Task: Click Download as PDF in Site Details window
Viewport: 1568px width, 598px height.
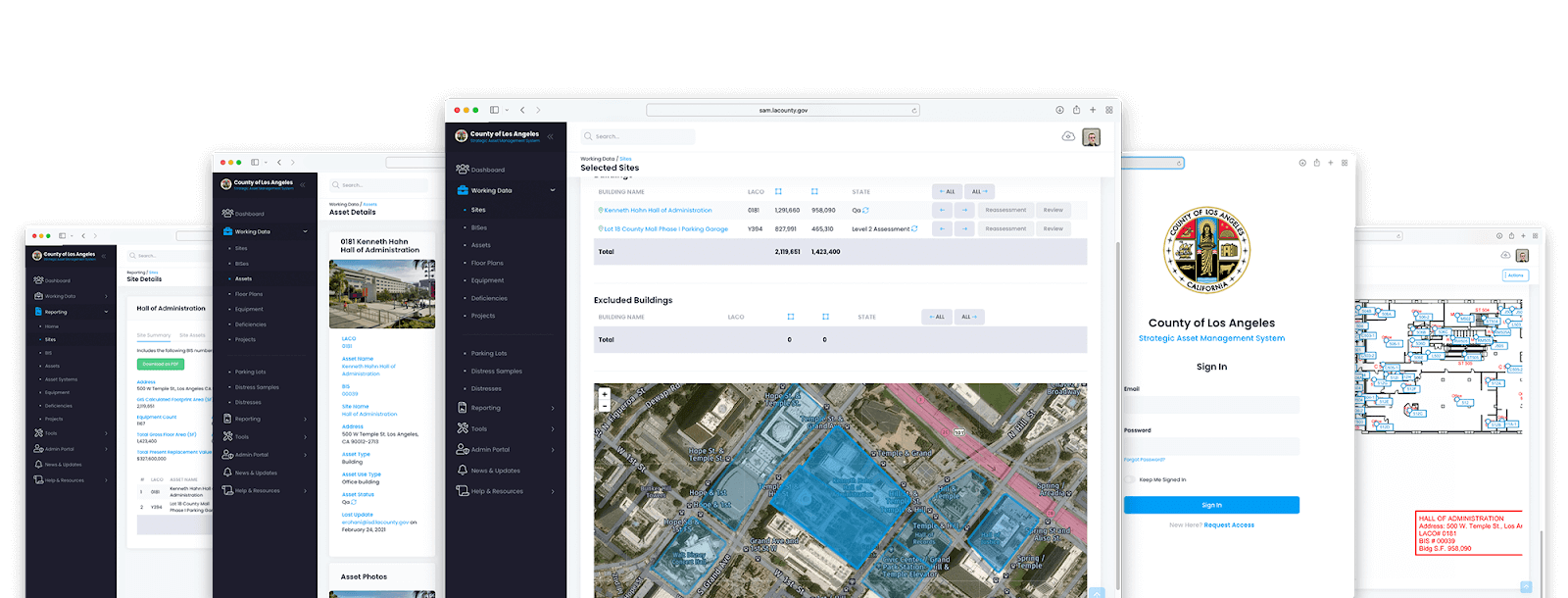Action: [x=161, y=364]
